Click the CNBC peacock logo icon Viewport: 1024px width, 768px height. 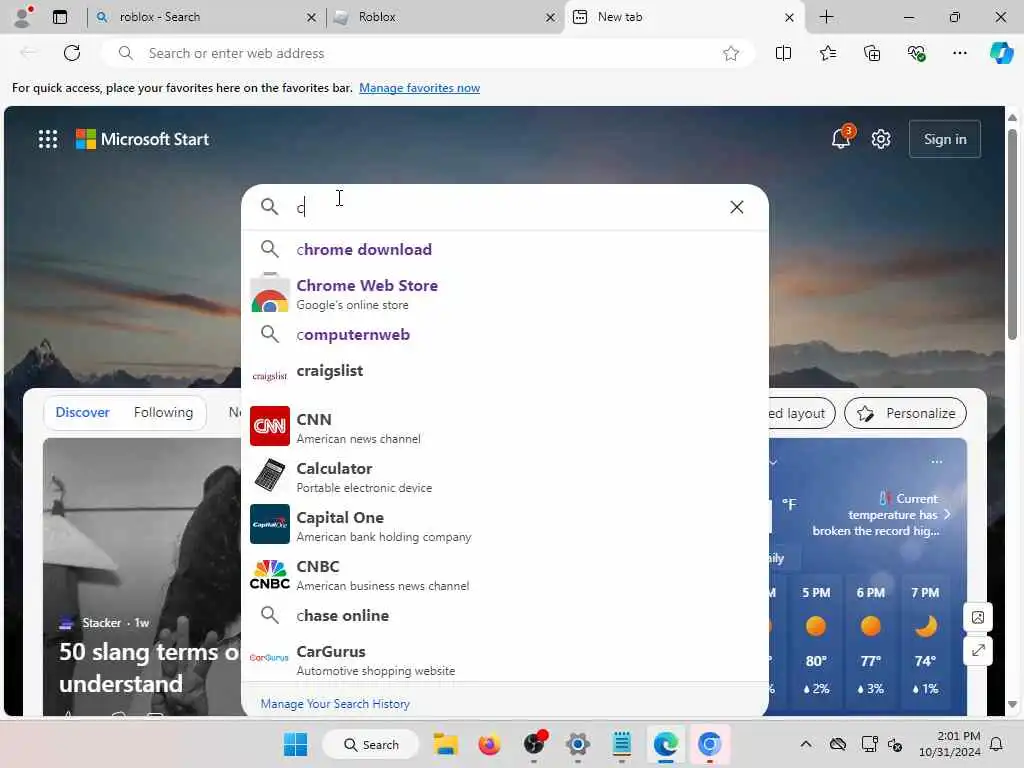coord(270,575)
